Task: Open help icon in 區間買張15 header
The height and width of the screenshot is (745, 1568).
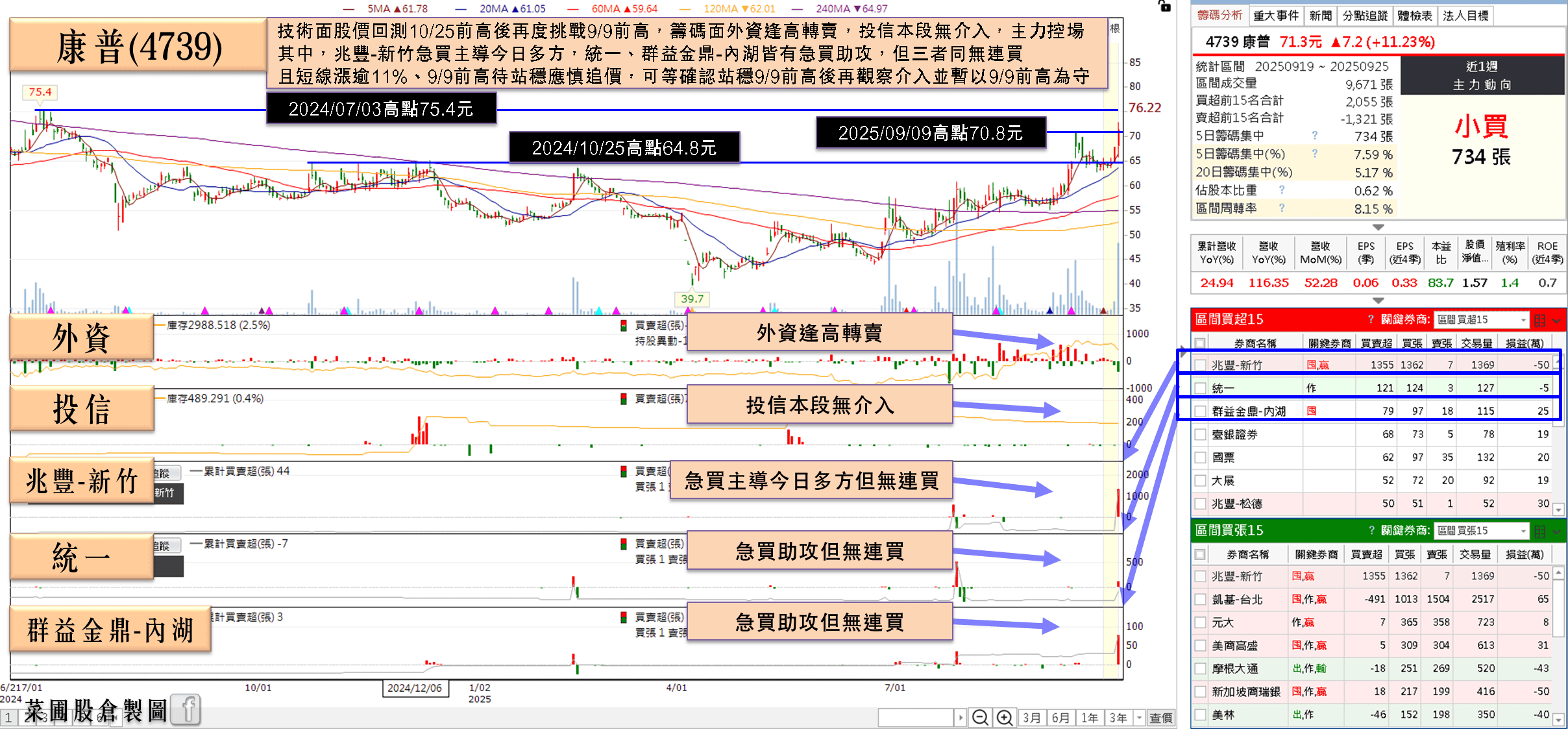Action: 1371,530
